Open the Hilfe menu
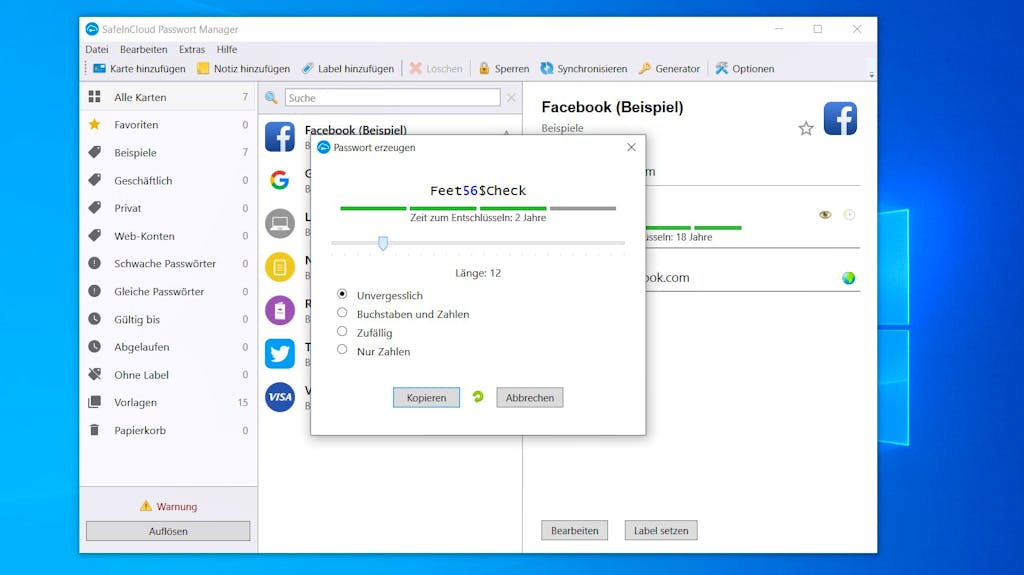Viewport: 1024px width, 575px height. [x=227, y=49]
